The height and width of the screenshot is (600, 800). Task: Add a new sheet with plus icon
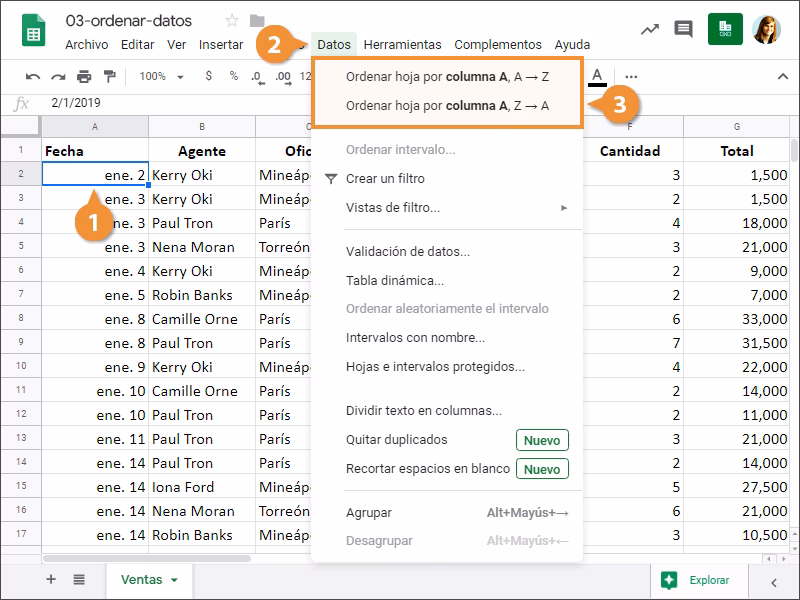click(x=51, y=579)
